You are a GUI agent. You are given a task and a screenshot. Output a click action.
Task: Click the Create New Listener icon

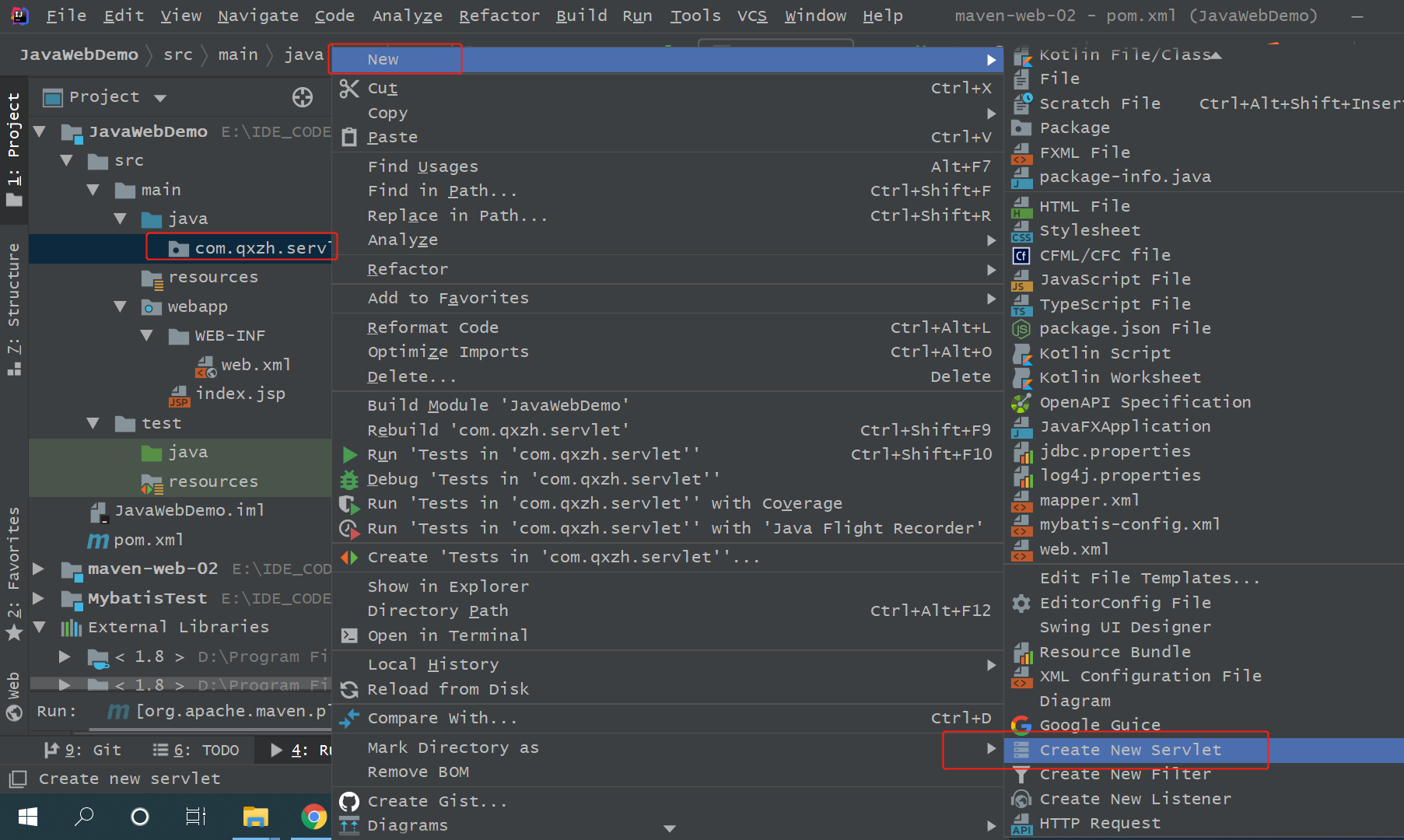point(1021,800)
